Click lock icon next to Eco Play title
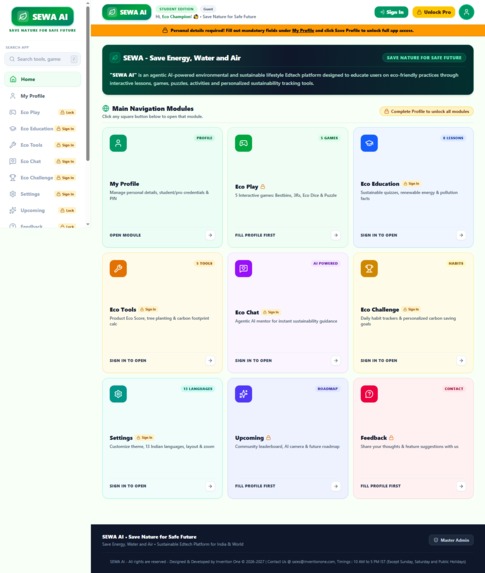The width and height of the screenshot is (485, 573). point(263,187)
